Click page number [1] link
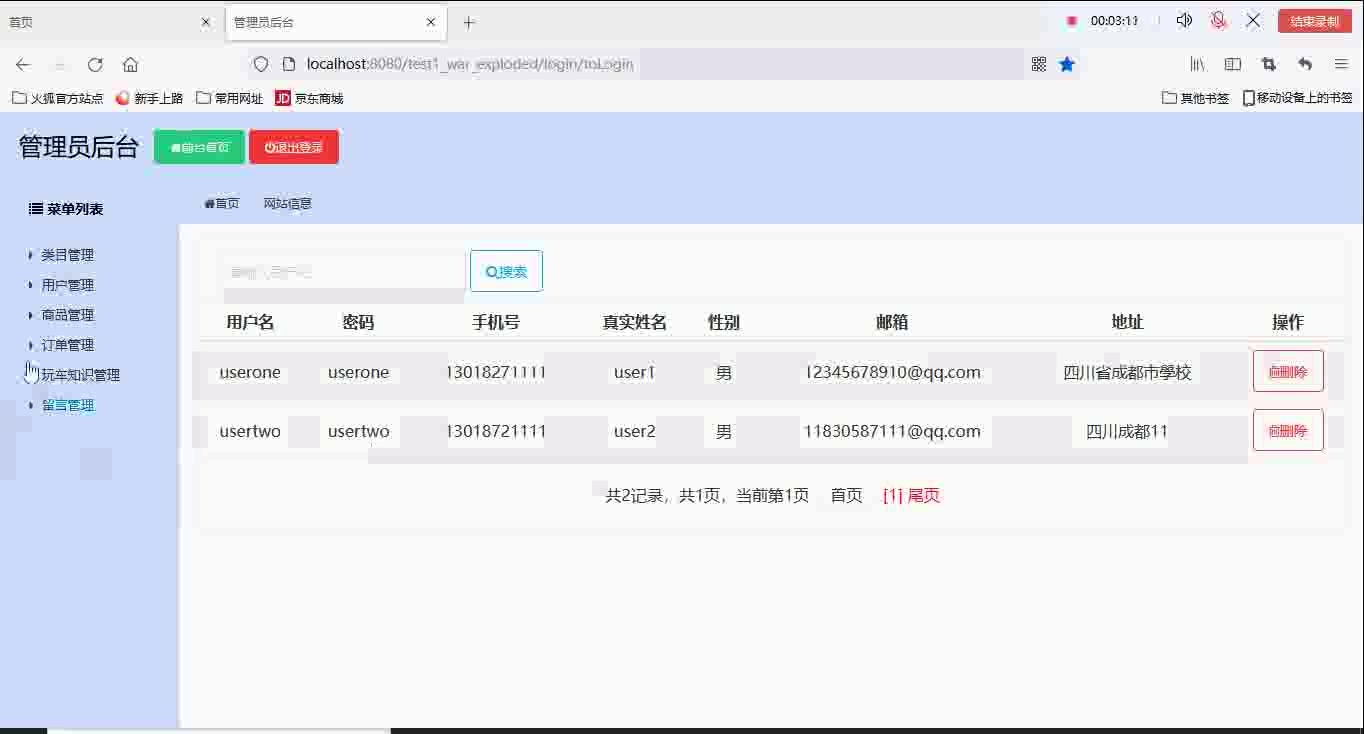1364x734 pixels. (893, 495)
